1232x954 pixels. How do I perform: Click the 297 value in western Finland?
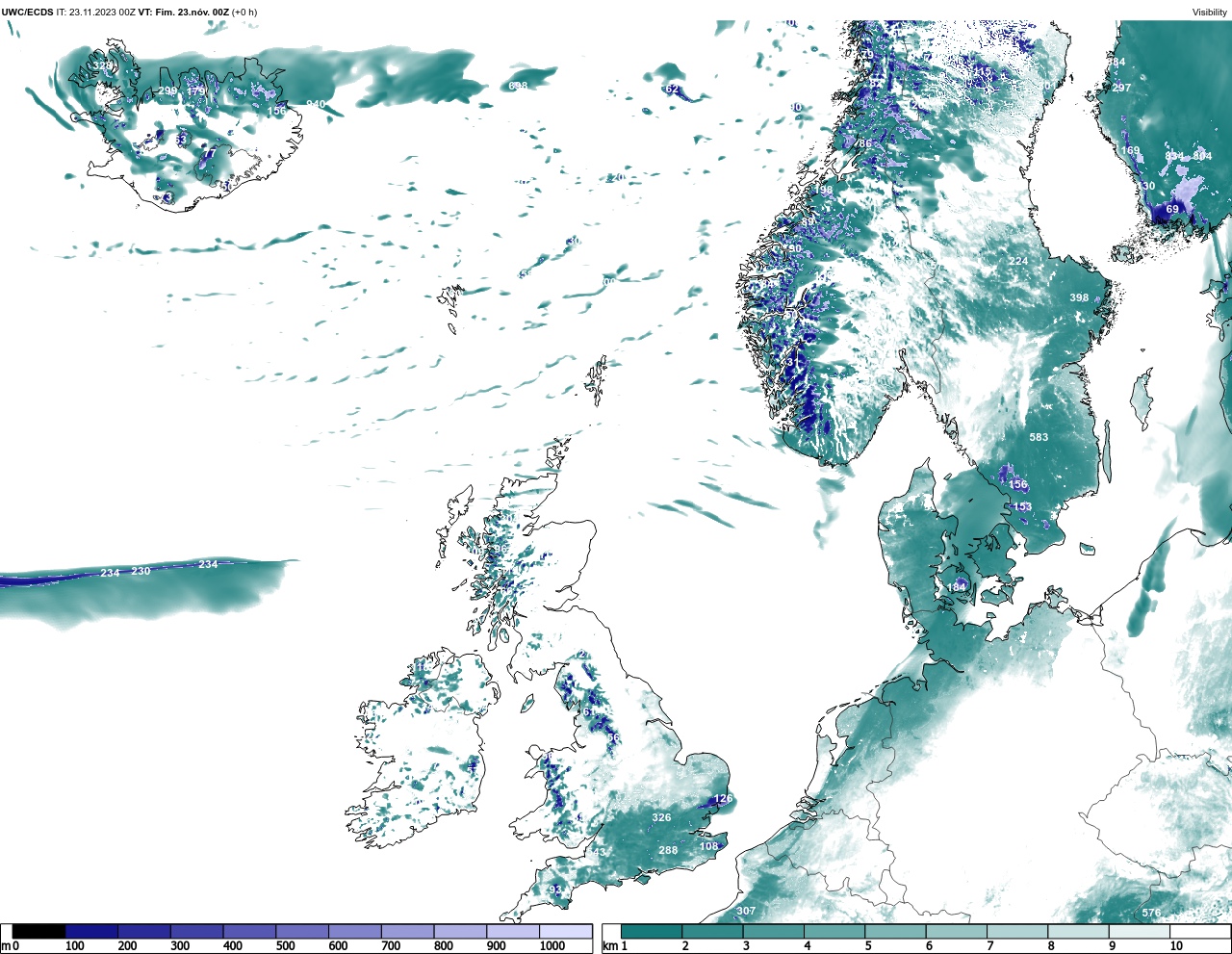(x=1121, y=88)
